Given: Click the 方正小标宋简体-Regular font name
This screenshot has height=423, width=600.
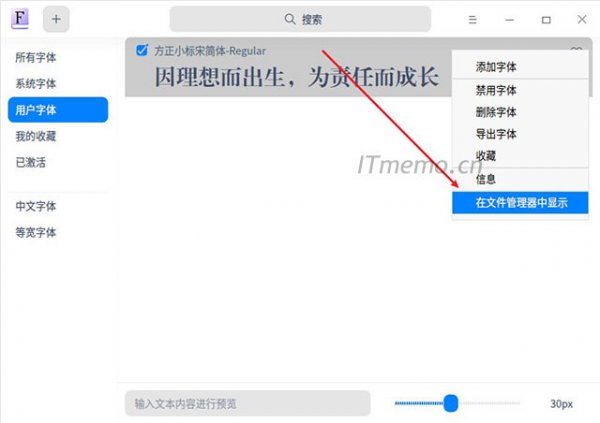Looking at the screenshot, I should (210, 51).
